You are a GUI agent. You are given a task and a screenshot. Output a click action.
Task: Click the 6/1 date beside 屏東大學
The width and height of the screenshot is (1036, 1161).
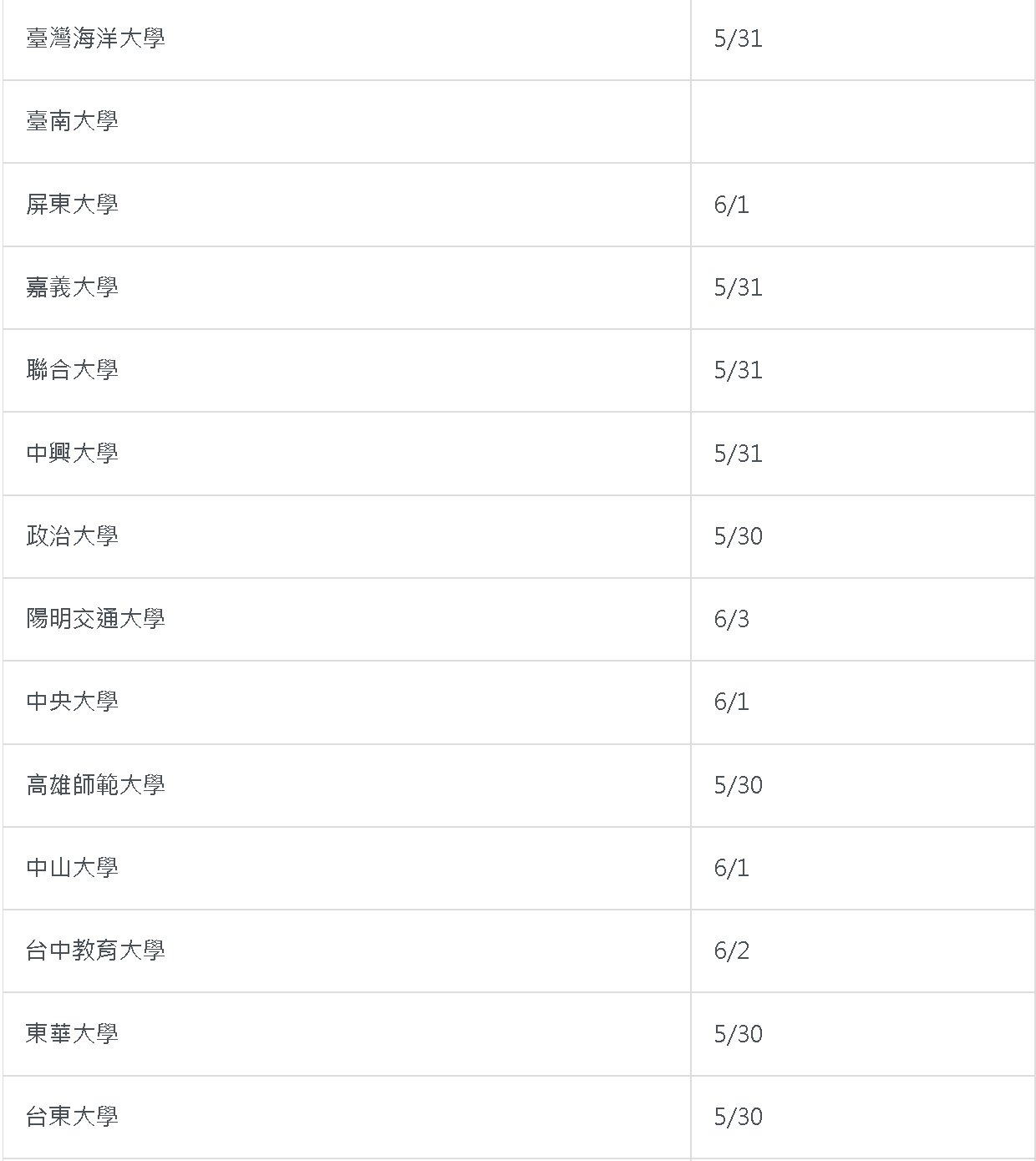pos(731,205)
